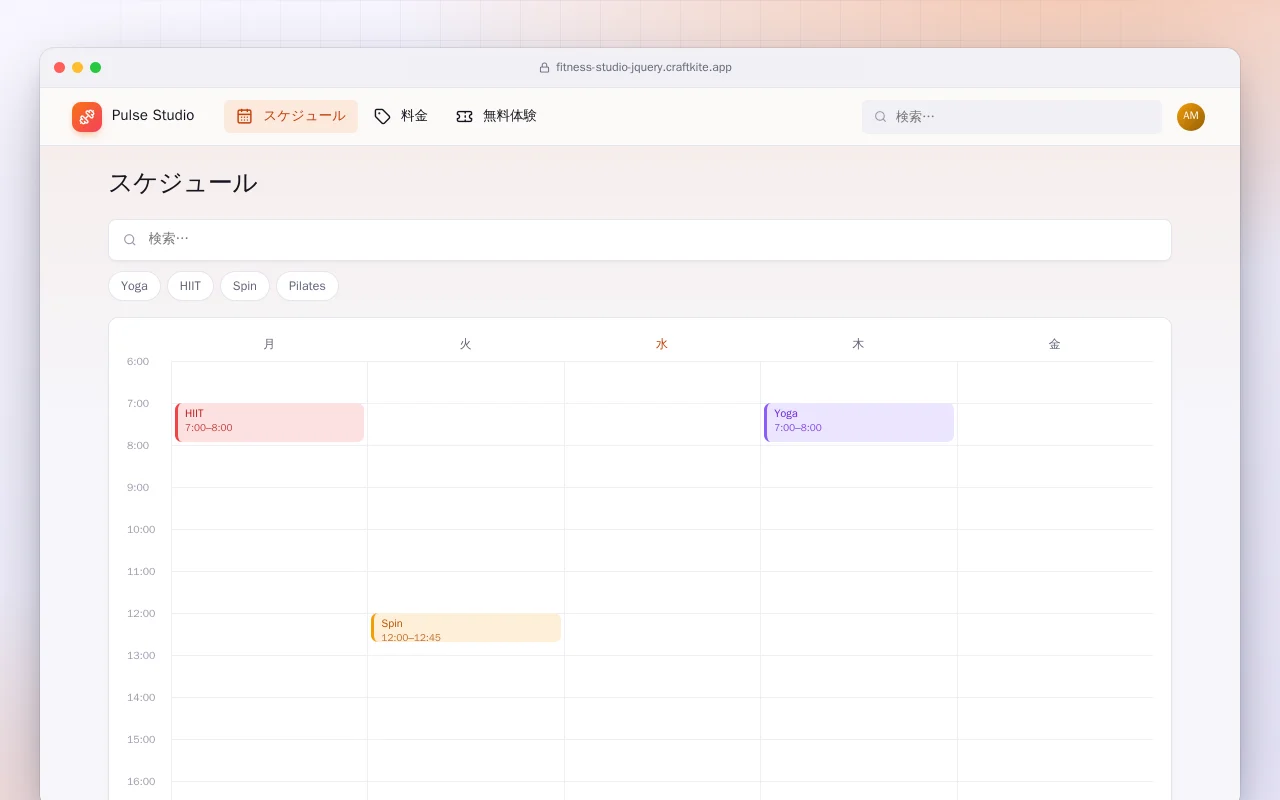Toggle the Yoga filter chip

click(134, 286)
